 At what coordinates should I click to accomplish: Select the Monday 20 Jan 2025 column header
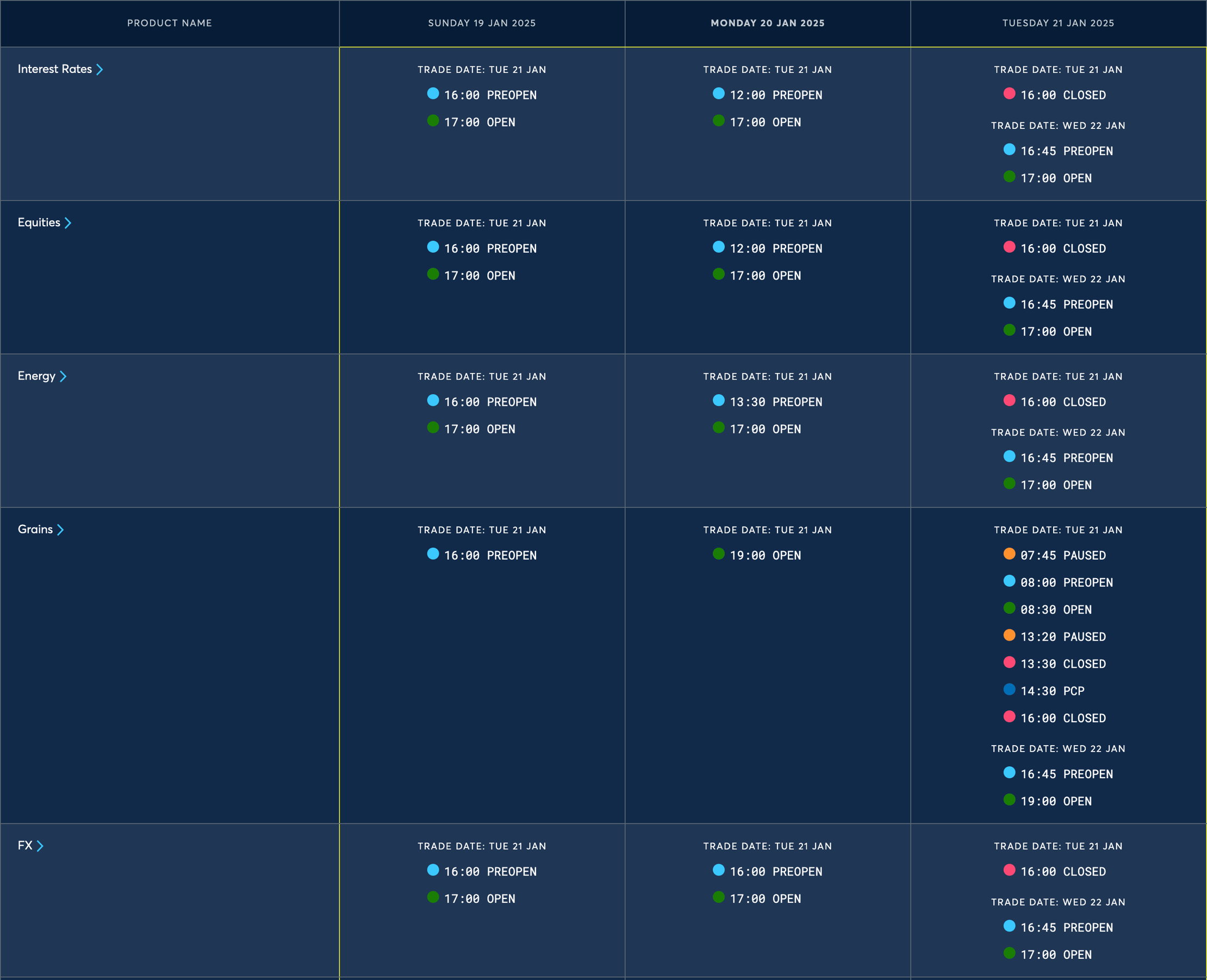click(768, 23)
